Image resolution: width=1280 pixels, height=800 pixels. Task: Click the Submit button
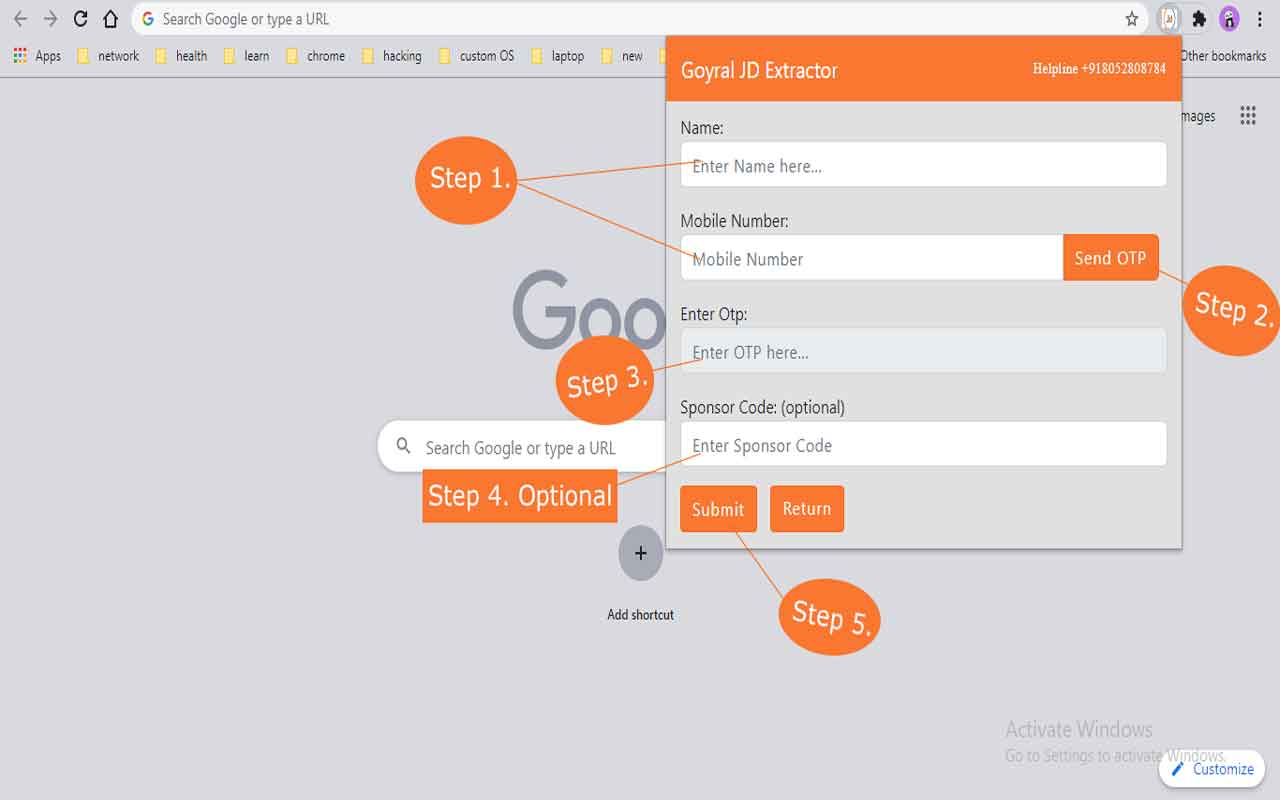718,509
